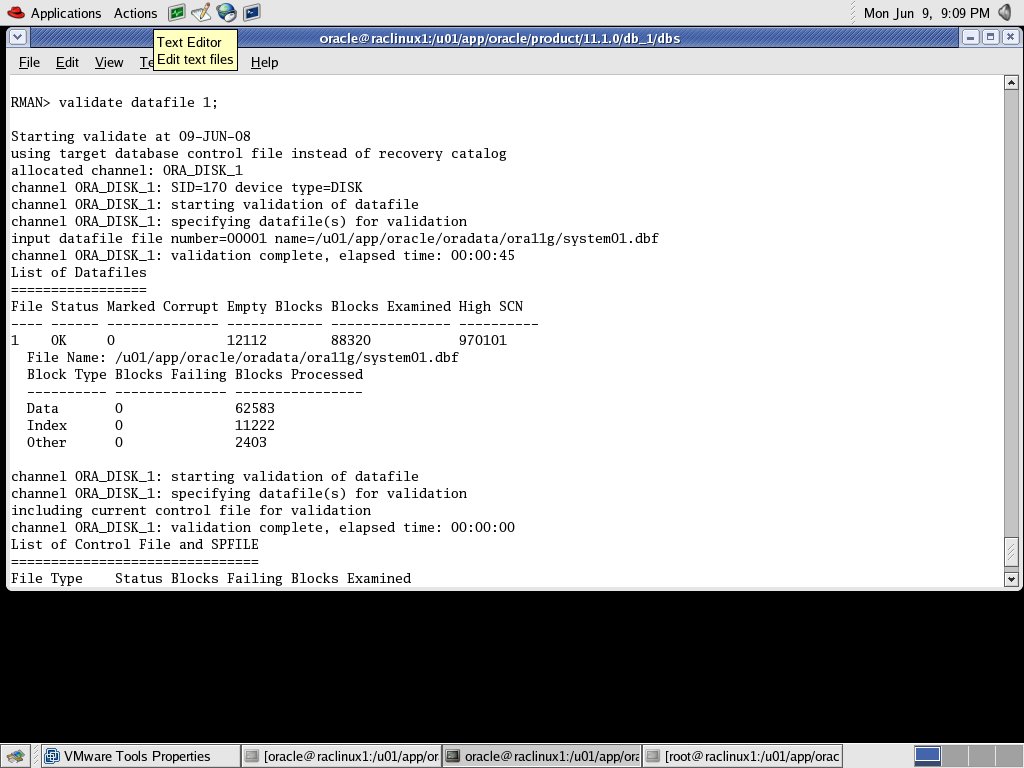The image size is (1024, 768).
Task: Click the elapsed time 00:00:45 line
Action: point(263,255)
